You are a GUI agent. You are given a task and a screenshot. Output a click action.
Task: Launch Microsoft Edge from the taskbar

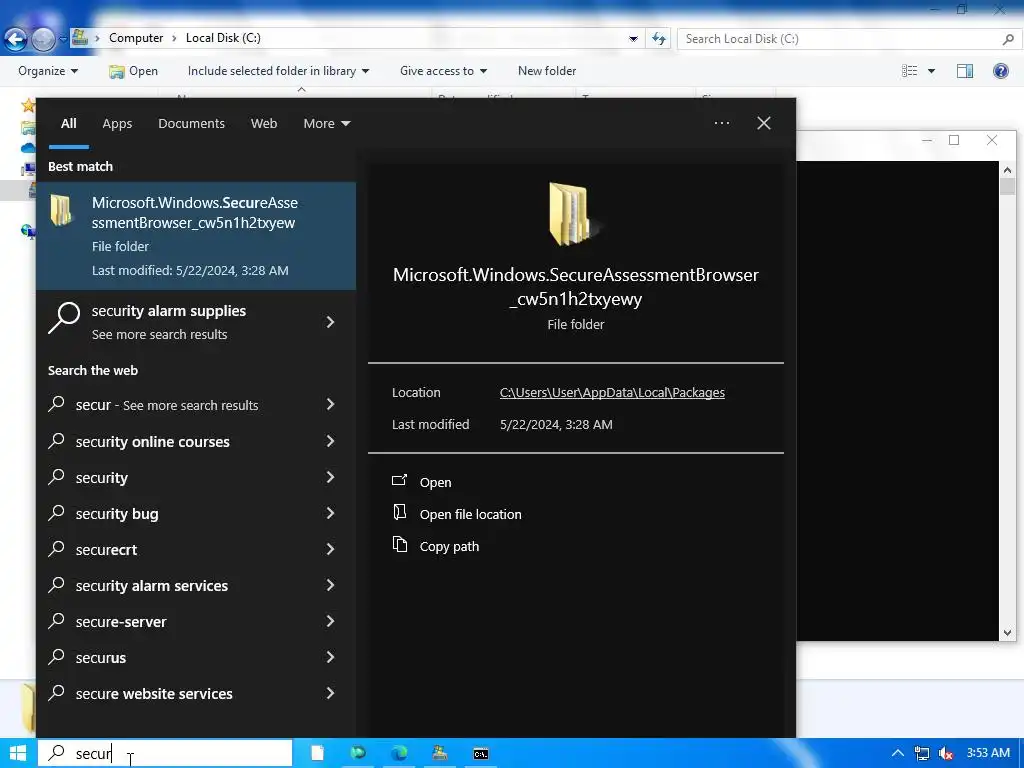[398, 754]
